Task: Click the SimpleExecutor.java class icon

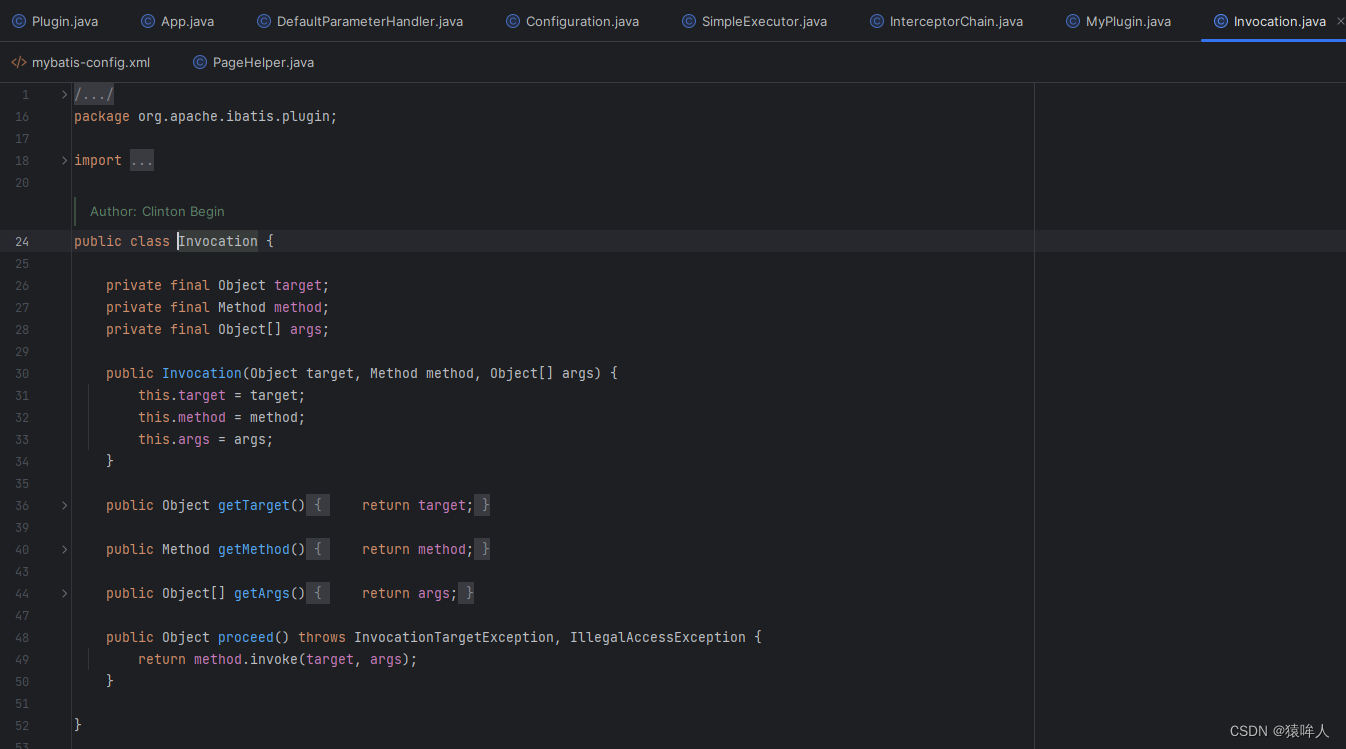Action: click(x=689, y=21)
